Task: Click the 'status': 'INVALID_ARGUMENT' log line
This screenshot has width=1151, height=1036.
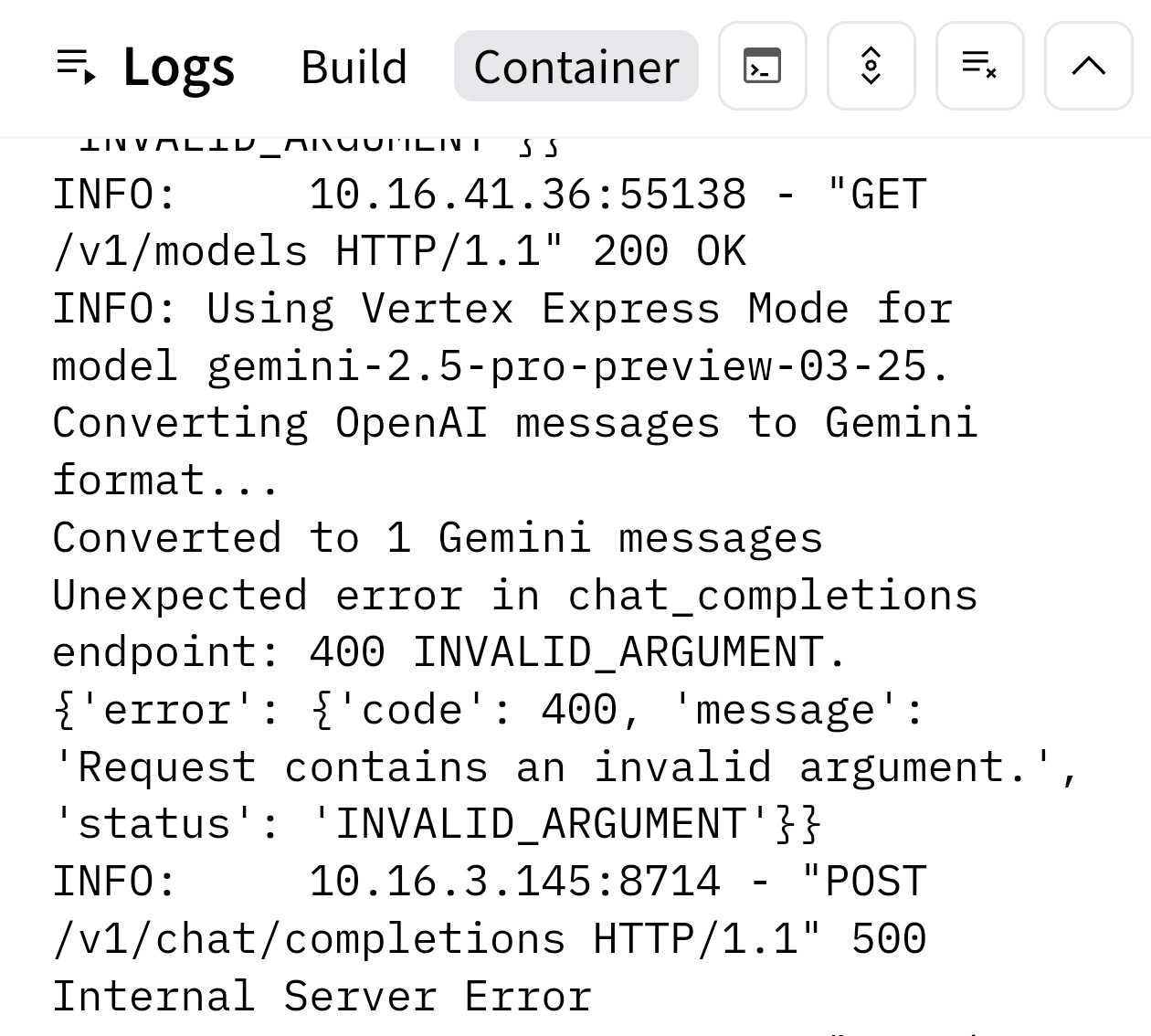Action: tap(437, 824)
